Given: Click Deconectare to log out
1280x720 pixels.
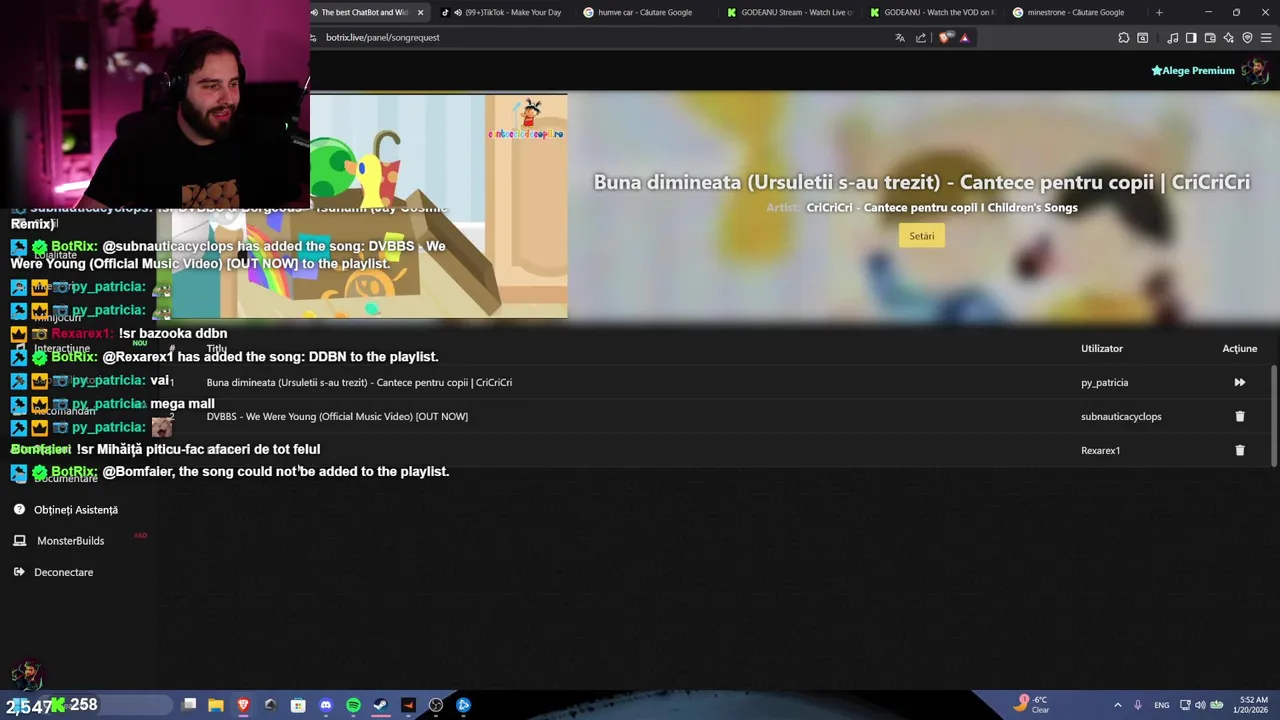Looking at the screenshot, I should pos(63,572).
